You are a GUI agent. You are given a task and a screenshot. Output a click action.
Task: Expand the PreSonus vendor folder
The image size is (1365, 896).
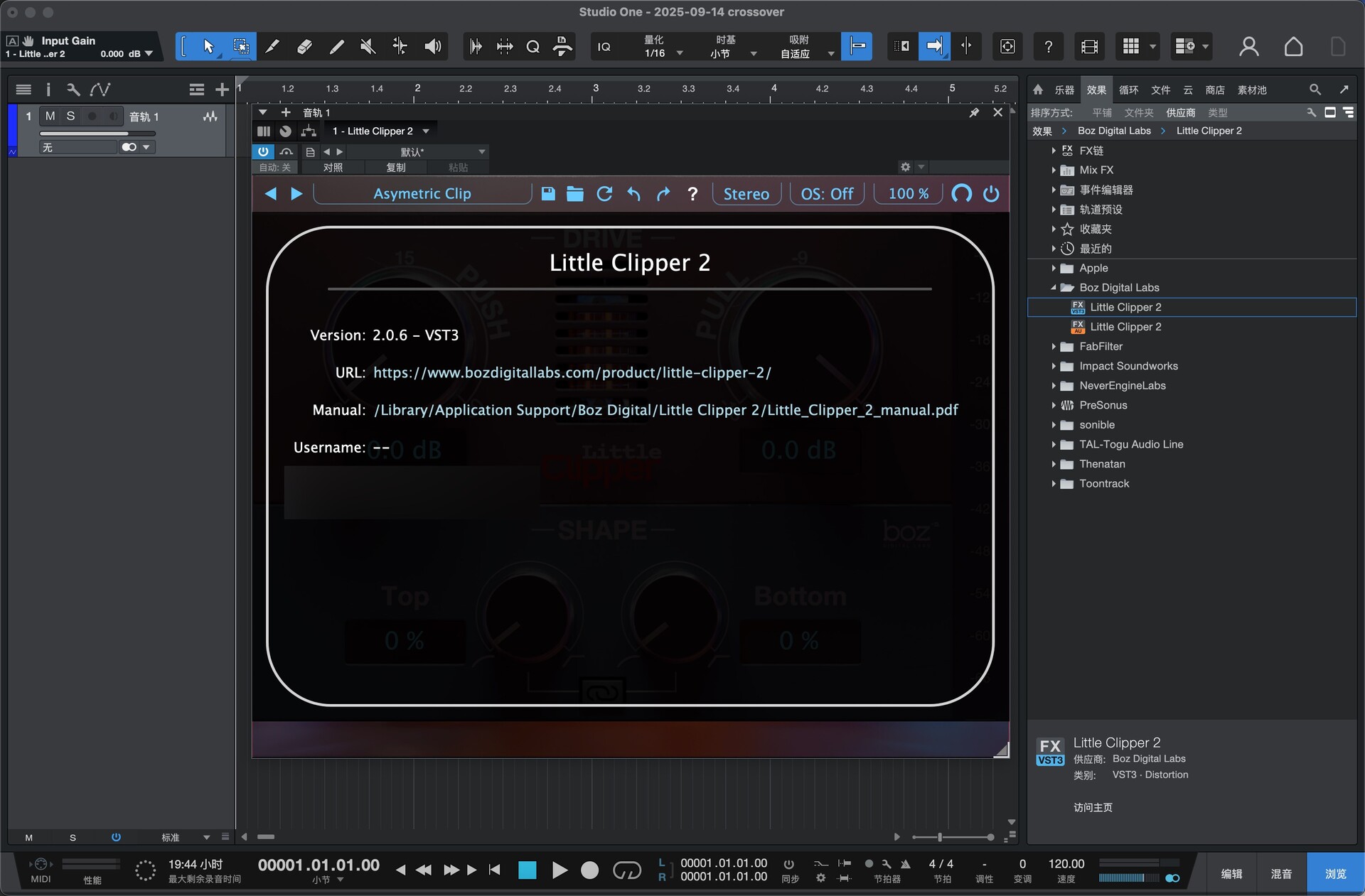tap(1054, 406)
